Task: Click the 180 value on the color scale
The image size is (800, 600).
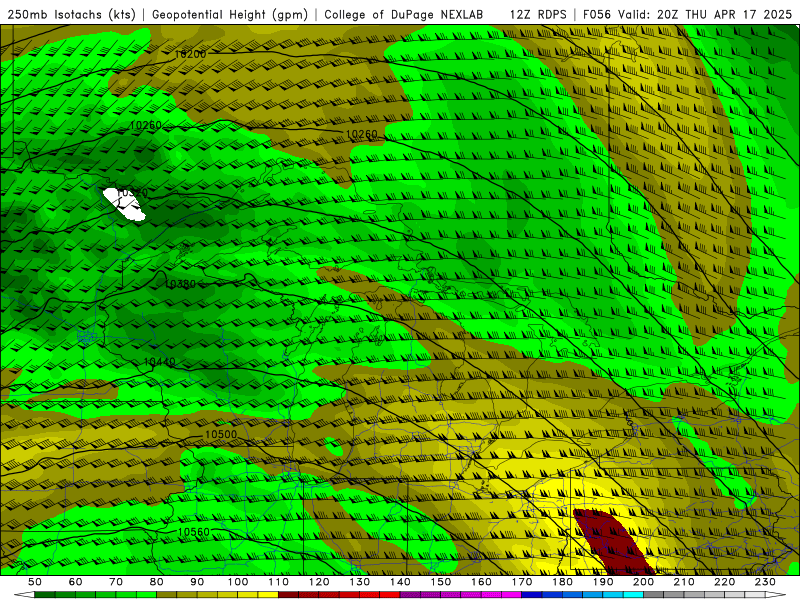Action: (x=562, y=582)
